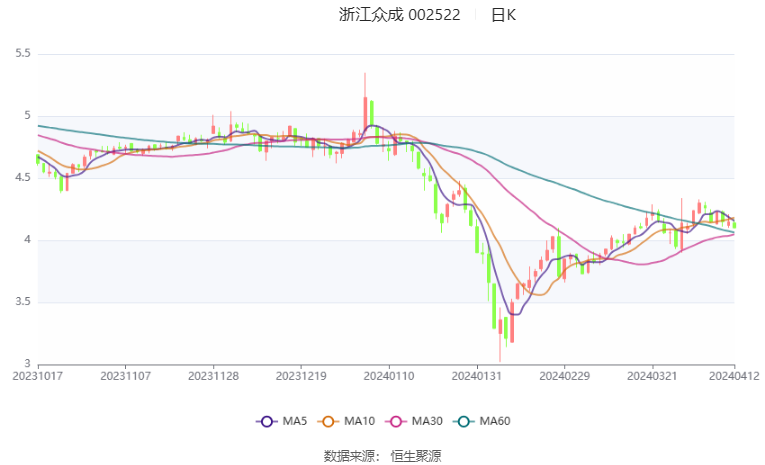The image size is (765, 465).
Task: Hide the MA60 series via its label
Action: pos(495,421)
